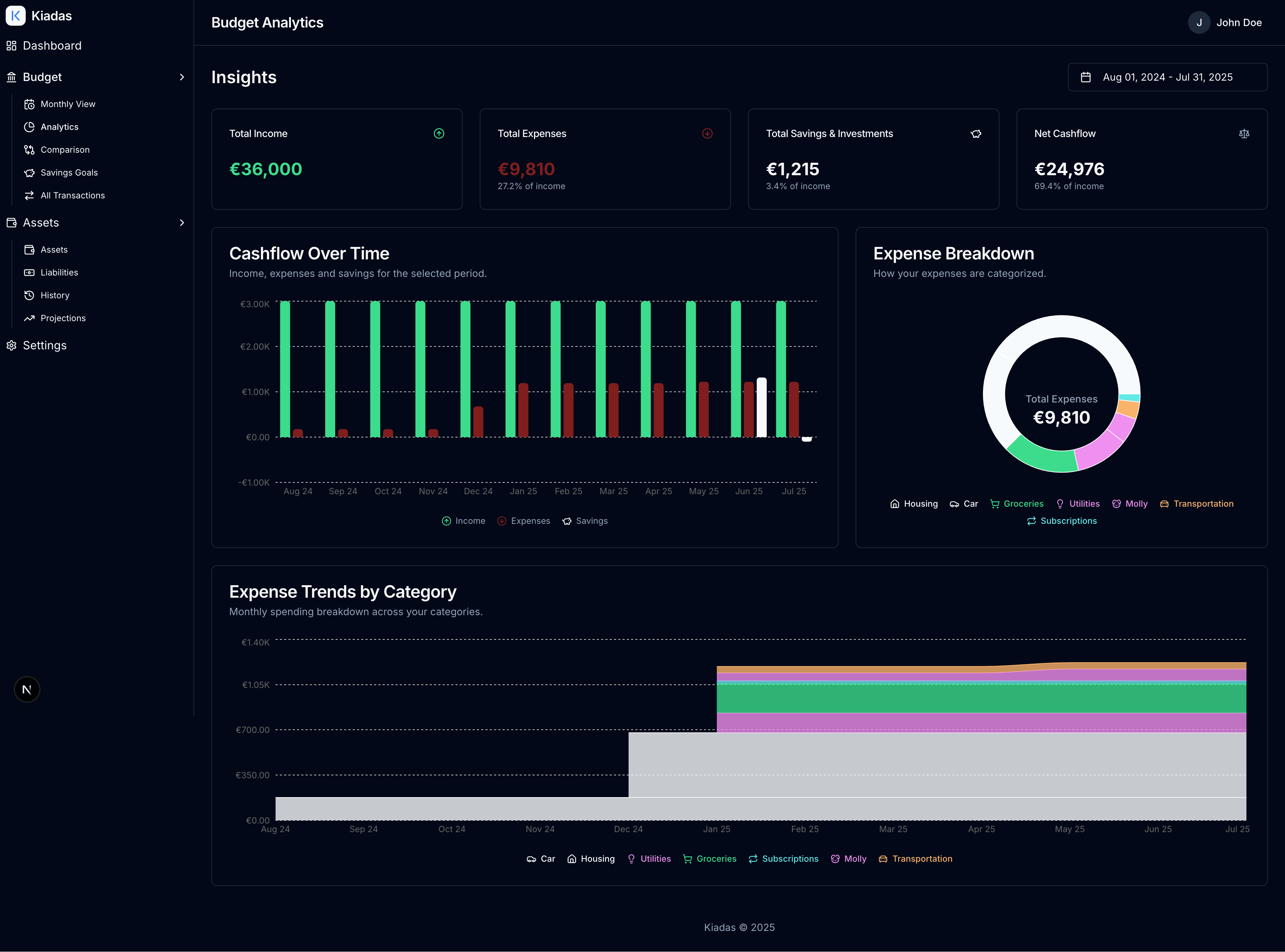Expand the Assets section chevron
1285x952 pixels.
(x=182, y=222)
